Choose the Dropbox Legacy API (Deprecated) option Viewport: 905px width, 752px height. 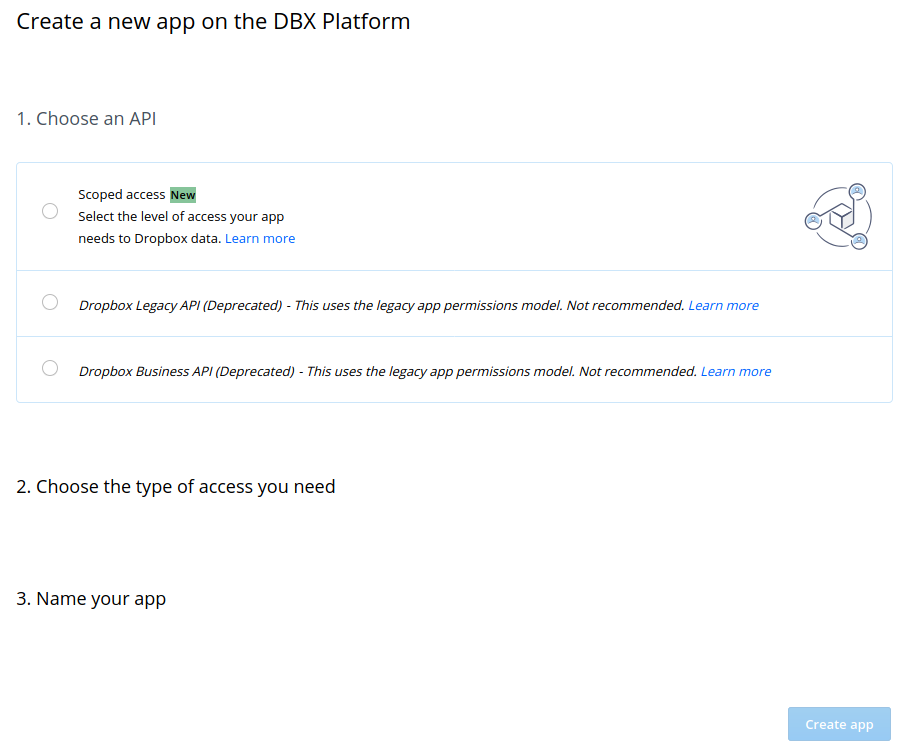(50, 302)
